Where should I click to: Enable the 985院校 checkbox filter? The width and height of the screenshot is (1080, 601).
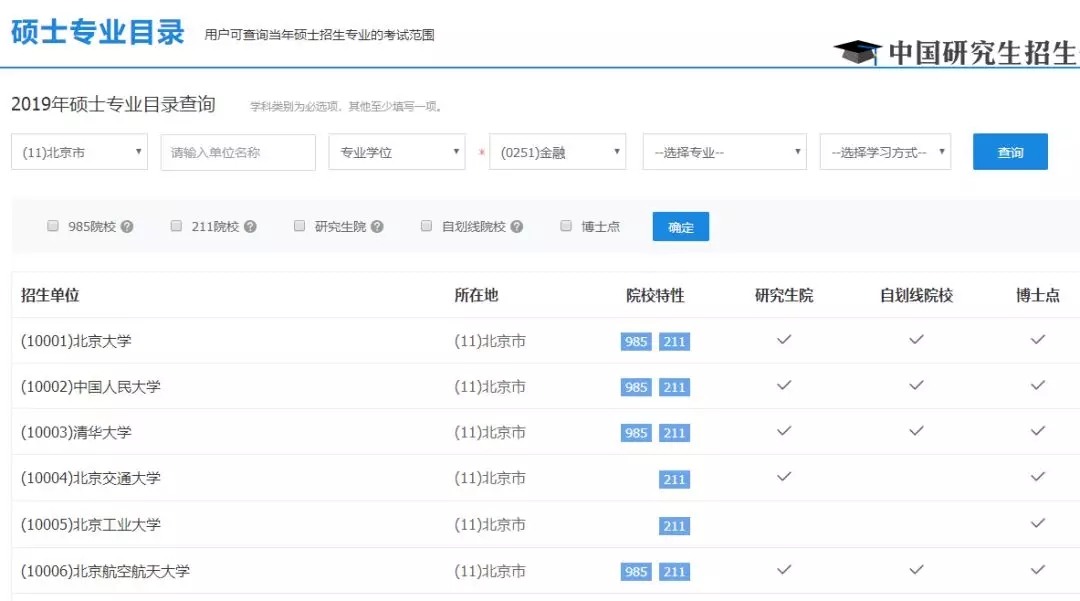tap(54, 226)
